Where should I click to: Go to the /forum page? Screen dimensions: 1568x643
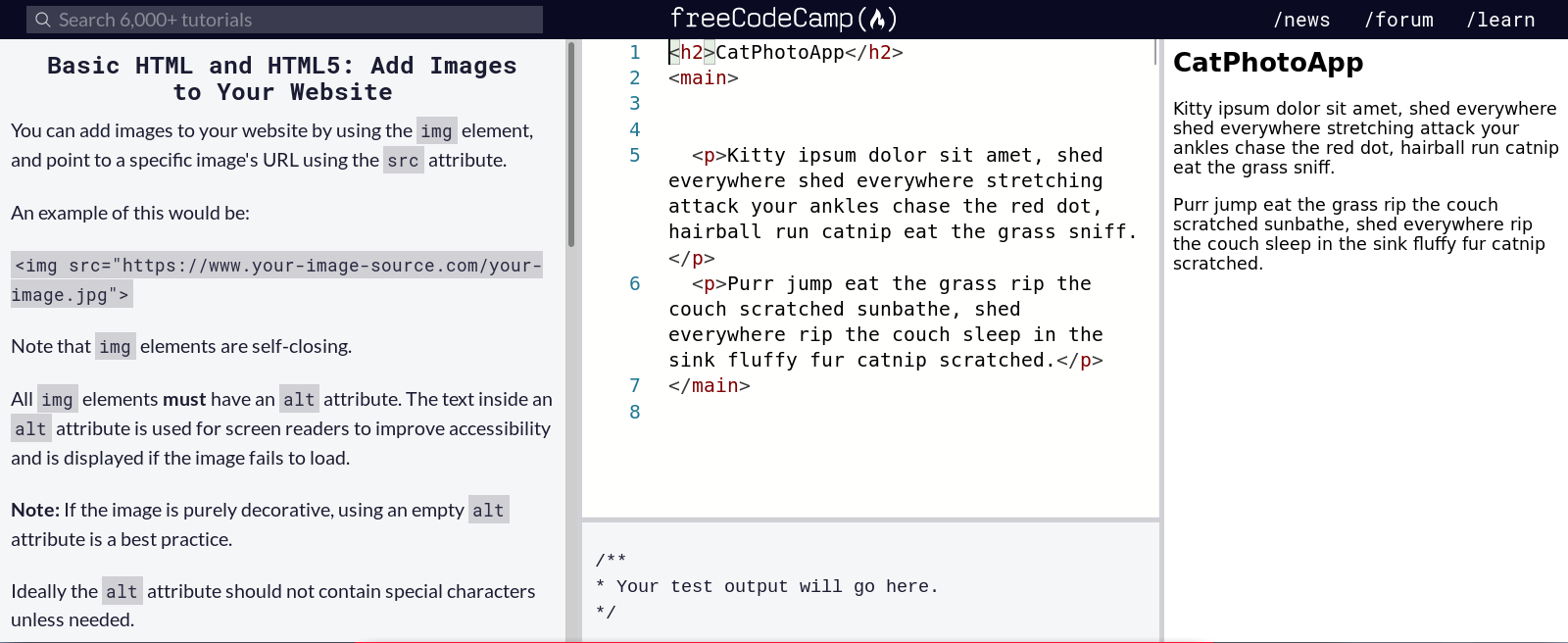point(1398,20)
